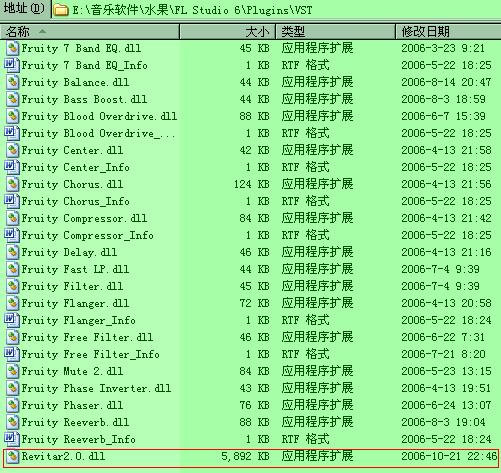
Task: Sort by the 类型 column header
Action: (x=335, y=32)
